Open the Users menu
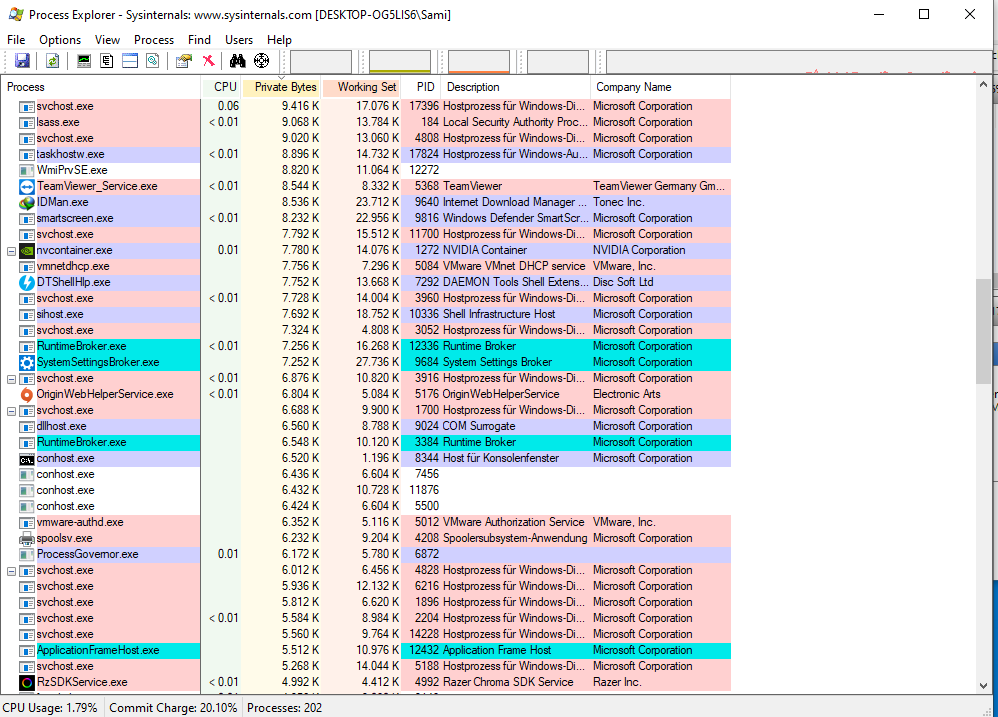The width and height of the screenshot is (998, 717). (239, 39)
